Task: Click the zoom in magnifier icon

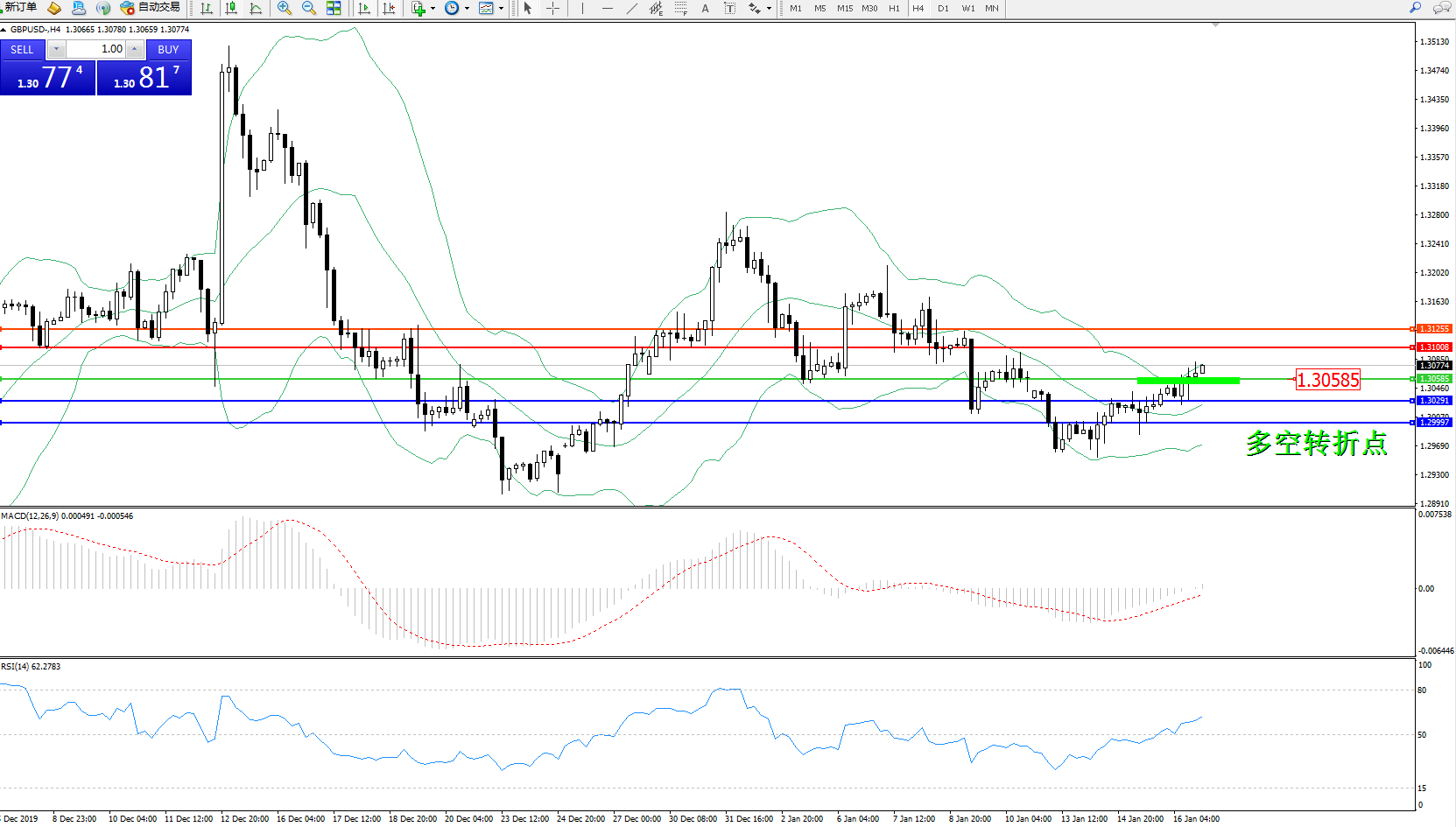Action: pyautogui.click(x=285, y=9)
